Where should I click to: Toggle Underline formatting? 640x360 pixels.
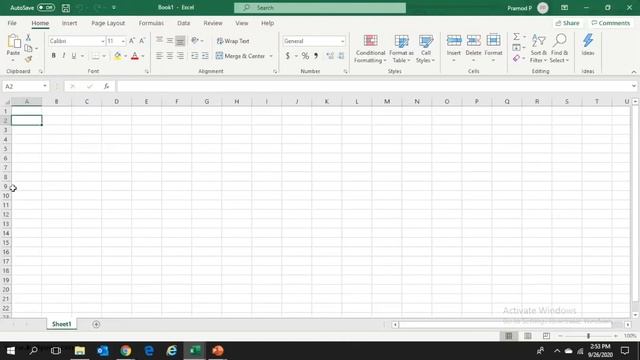pos(74,56)
